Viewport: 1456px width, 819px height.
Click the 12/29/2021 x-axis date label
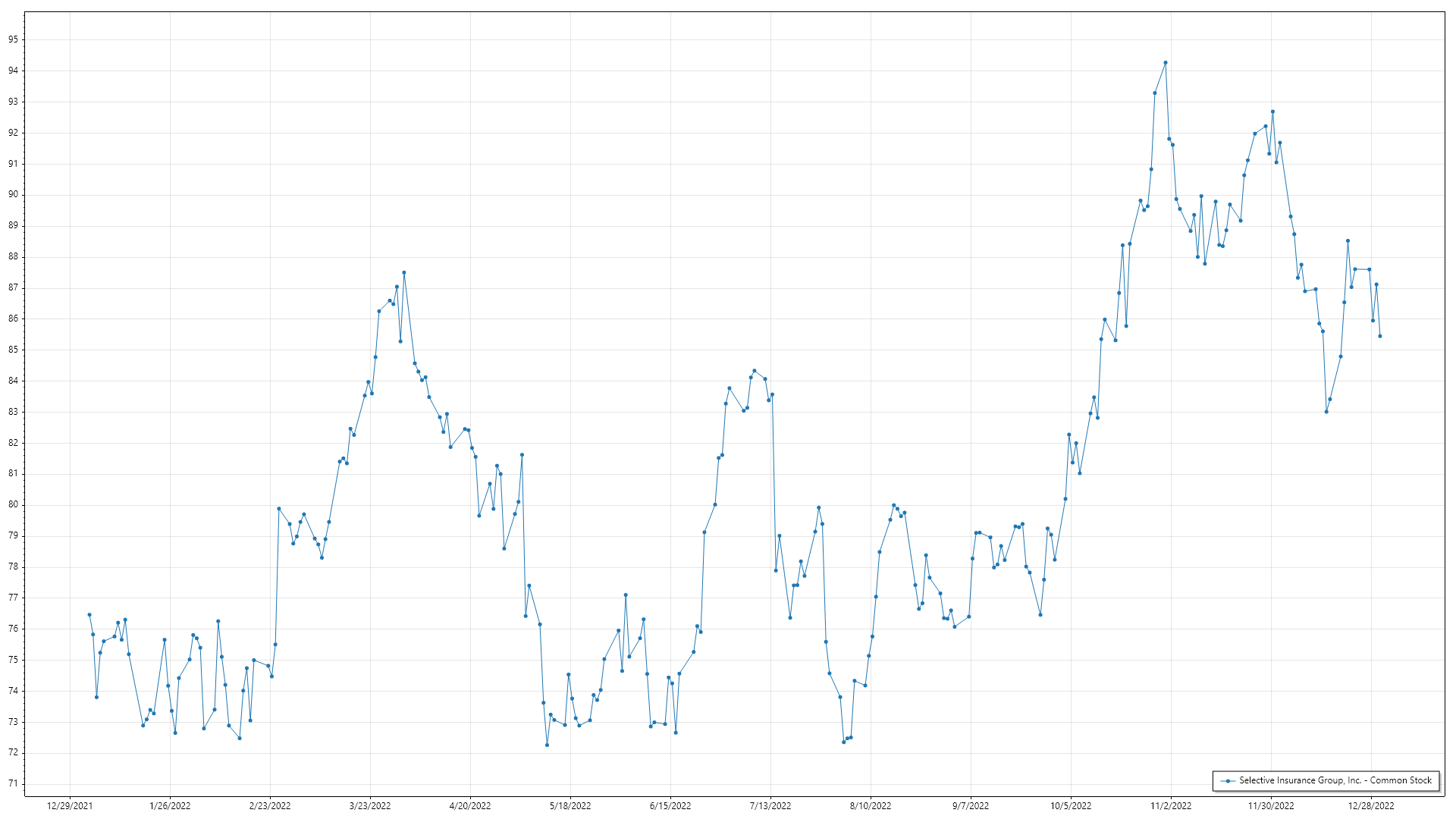[x=70, y=806]
